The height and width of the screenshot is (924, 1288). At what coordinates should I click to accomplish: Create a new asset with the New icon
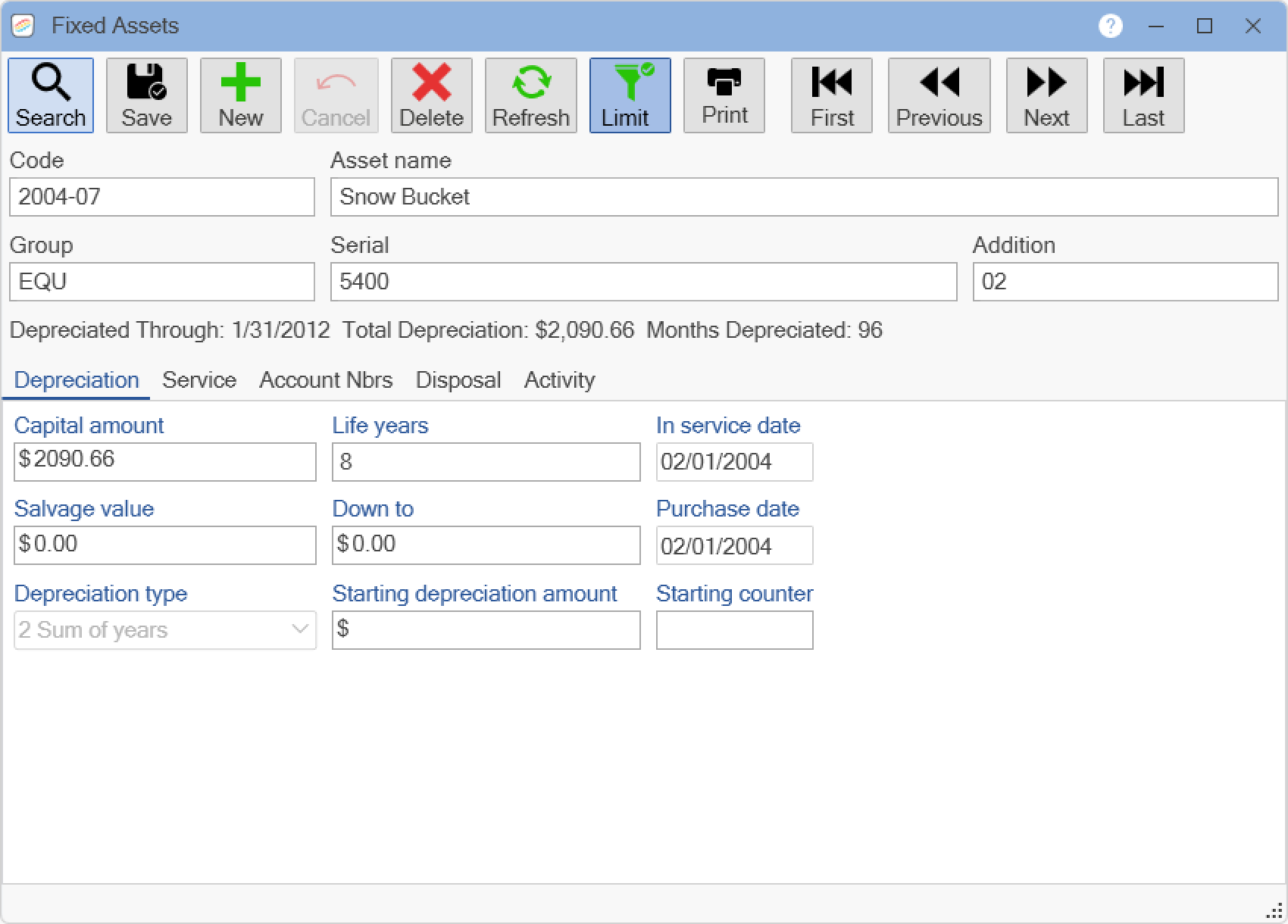[240, 95]
